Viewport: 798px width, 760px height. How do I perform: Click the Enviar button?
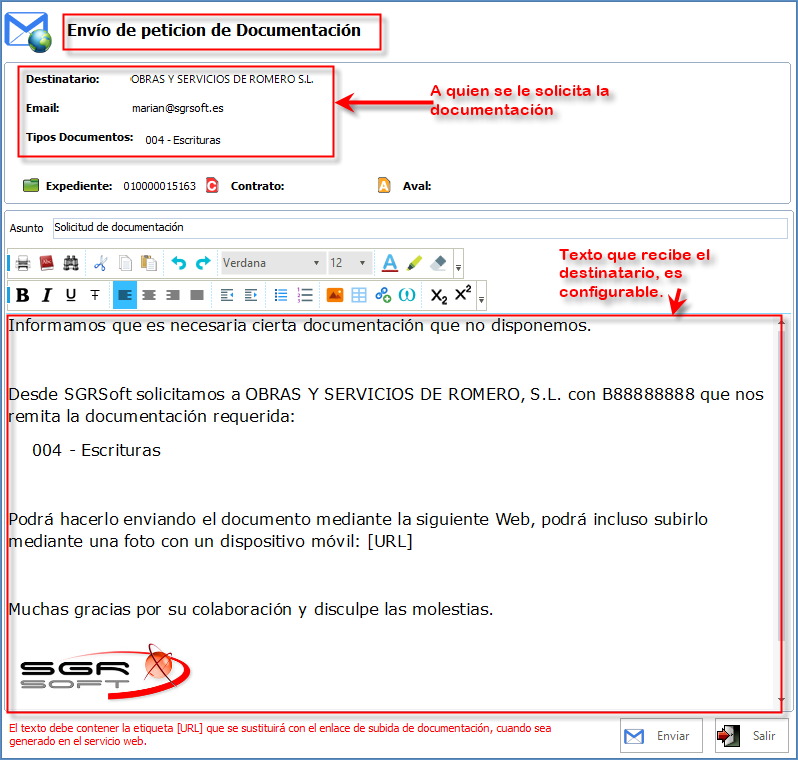coord(661,736)
